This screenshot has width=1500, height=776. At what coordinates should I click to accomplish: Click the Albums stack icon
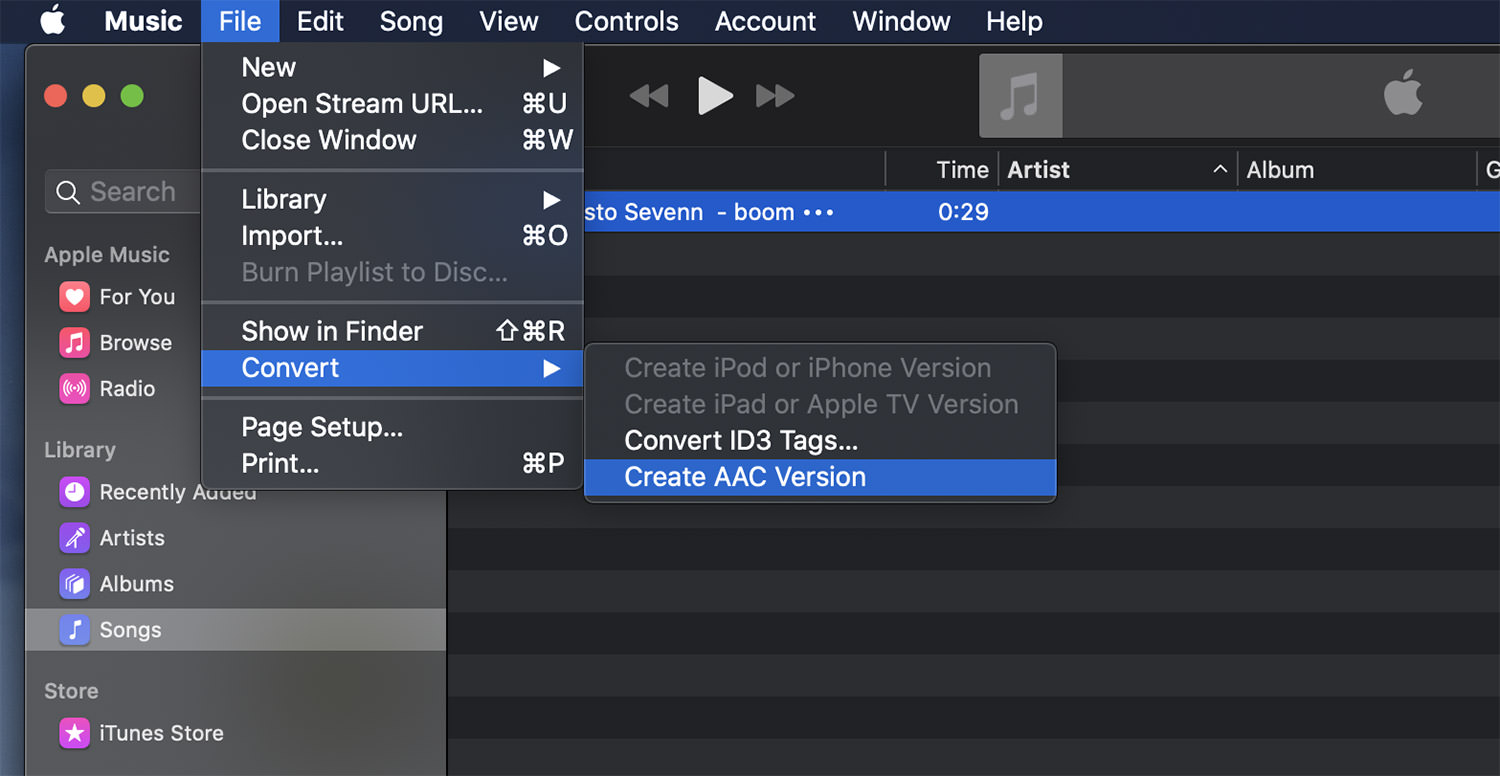pos(75,584)
